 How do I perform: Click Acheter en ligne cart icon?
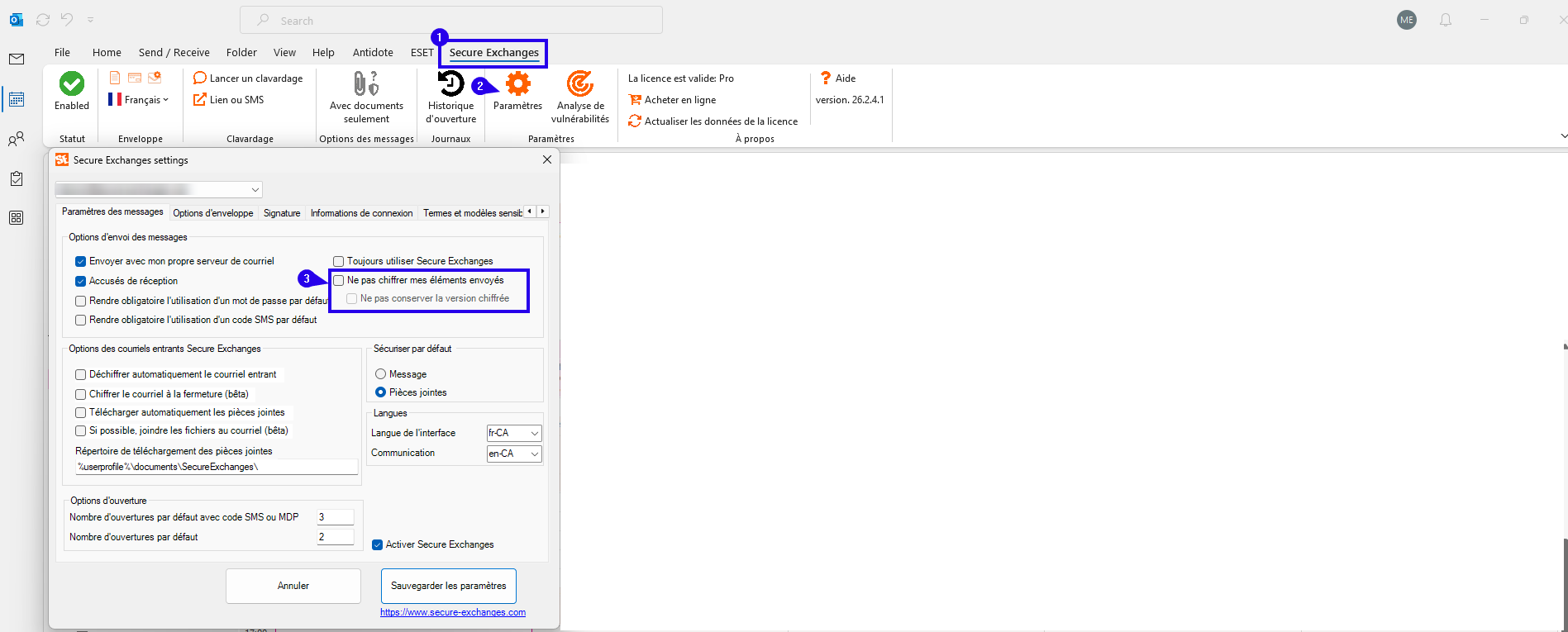tap(635, 100)
